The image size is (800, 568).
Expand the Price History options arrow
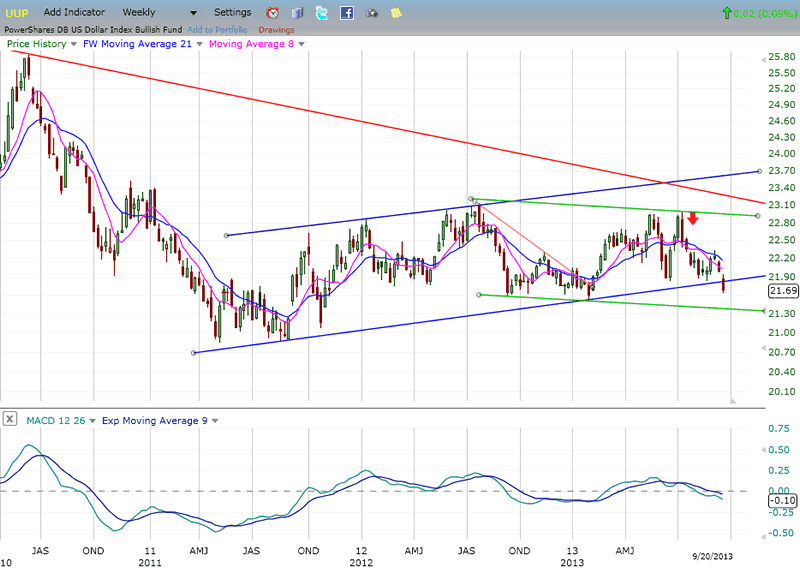(73, 44)
